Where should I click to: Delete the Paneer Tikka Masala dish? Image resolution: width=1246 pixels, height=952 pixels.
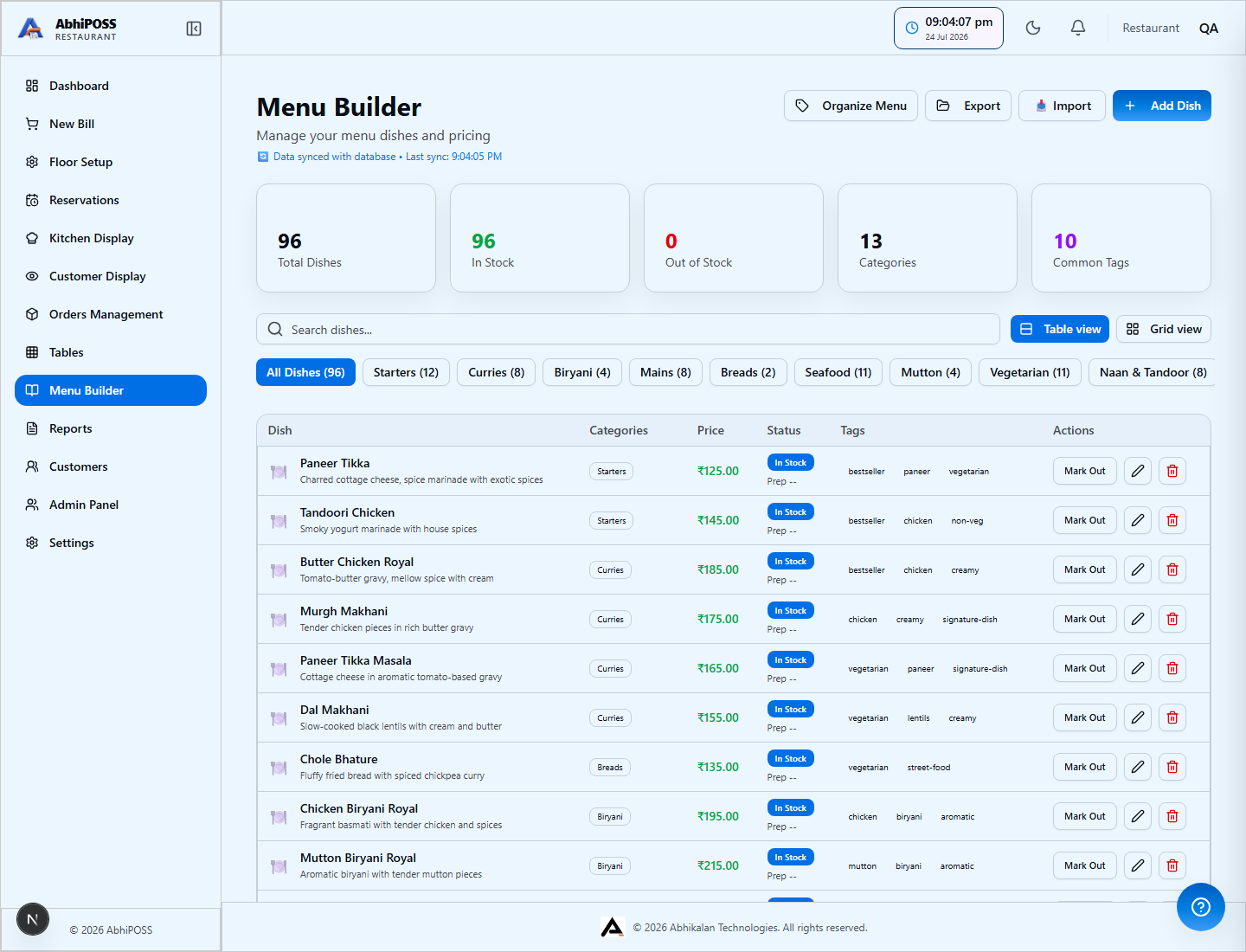(x=1172, y=668)
